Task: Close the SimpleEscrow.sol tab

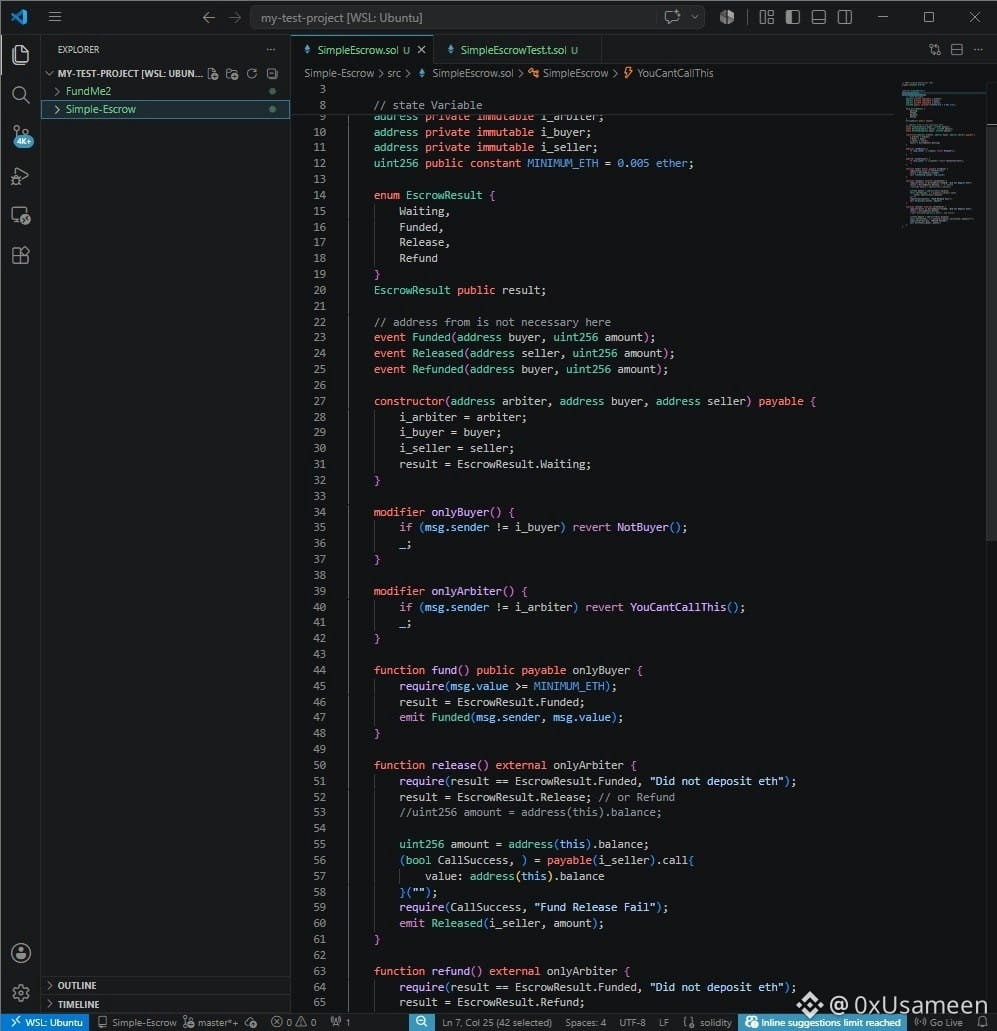Action: point(422,50)
